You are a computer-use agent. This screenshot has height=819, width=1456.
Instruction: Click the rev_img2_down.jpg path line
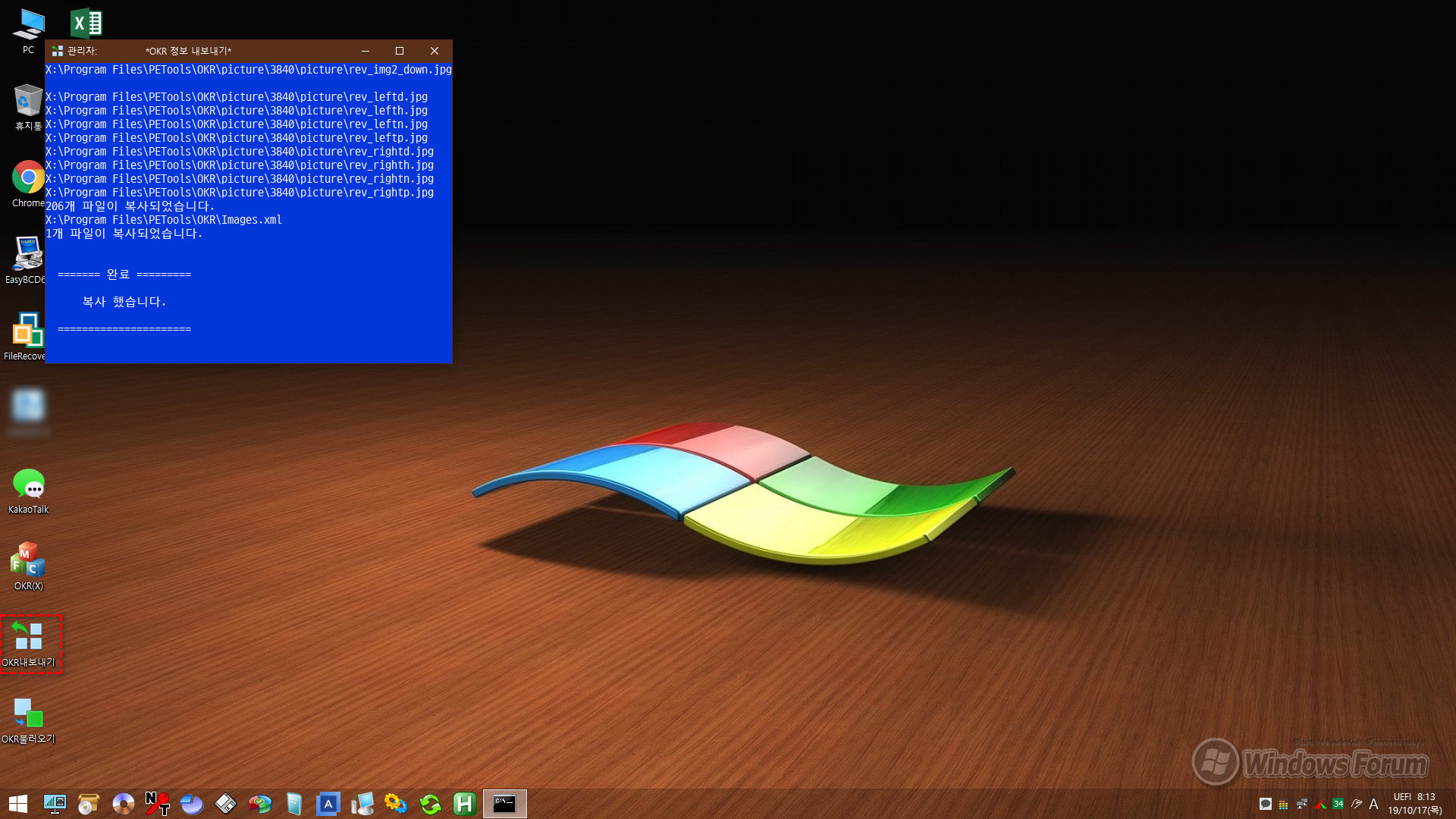click(249, 70)
